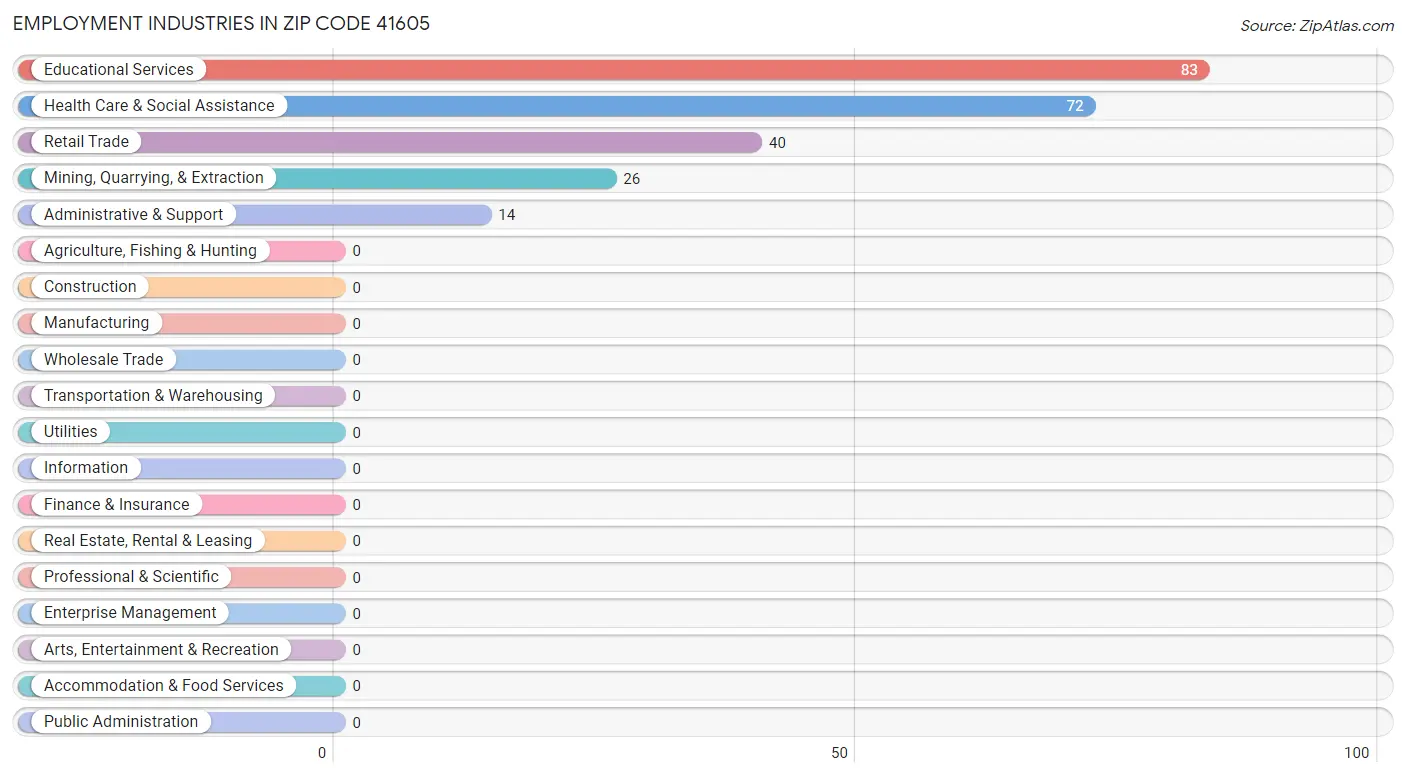
Task: Click the axis label 50
Action: (x=840, y=753)
